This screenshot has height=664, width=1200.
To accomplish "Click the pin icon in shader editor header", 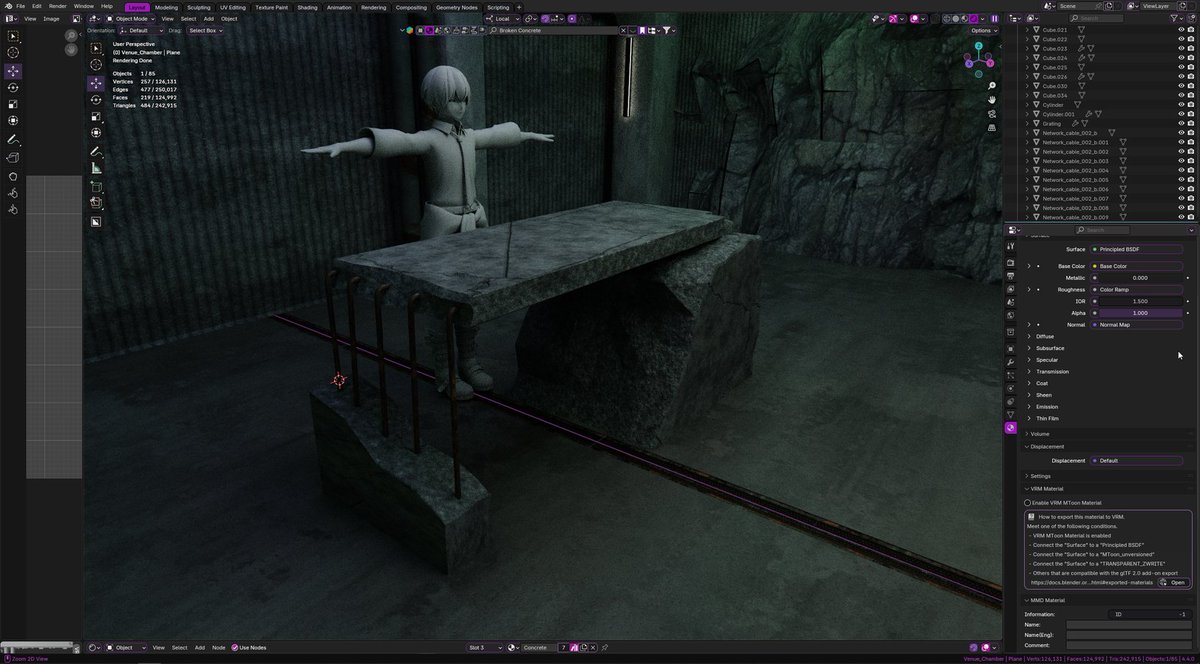I will click(605, 648).
